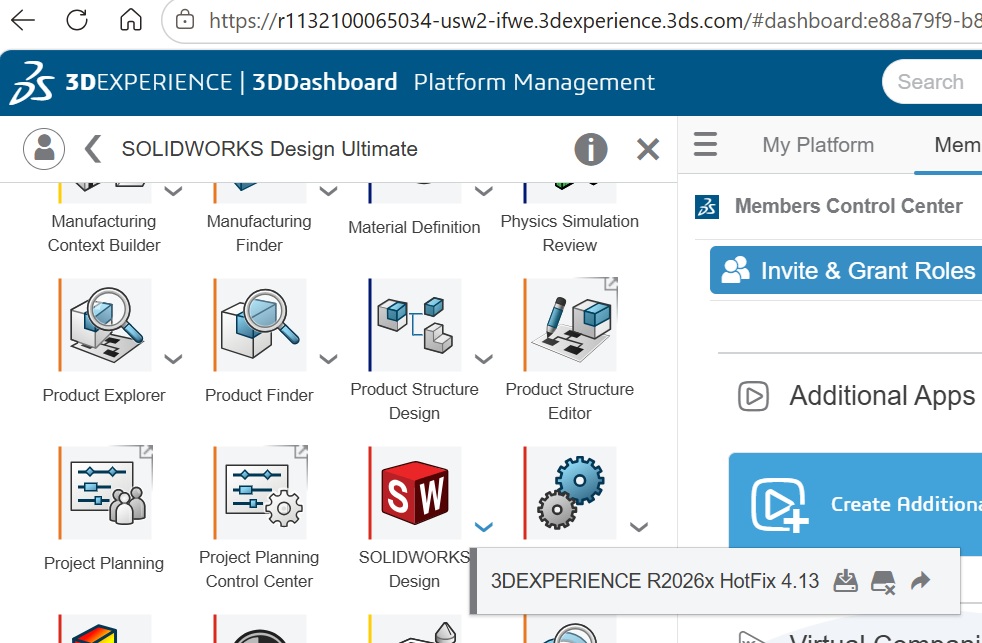
Task: Click the 3DS compass logo
Action: click(x=31, y=83)
